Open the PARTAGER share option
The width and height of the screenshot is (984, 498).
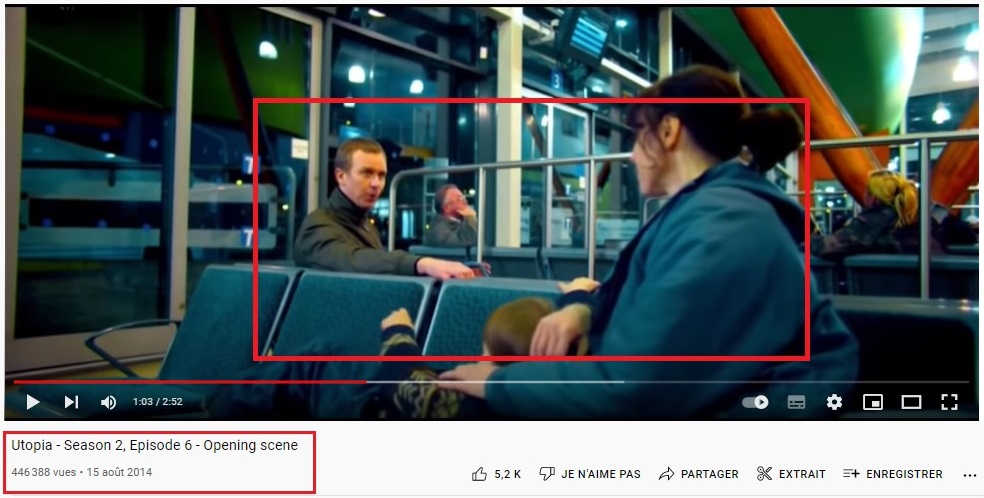[x=698, y=474]
